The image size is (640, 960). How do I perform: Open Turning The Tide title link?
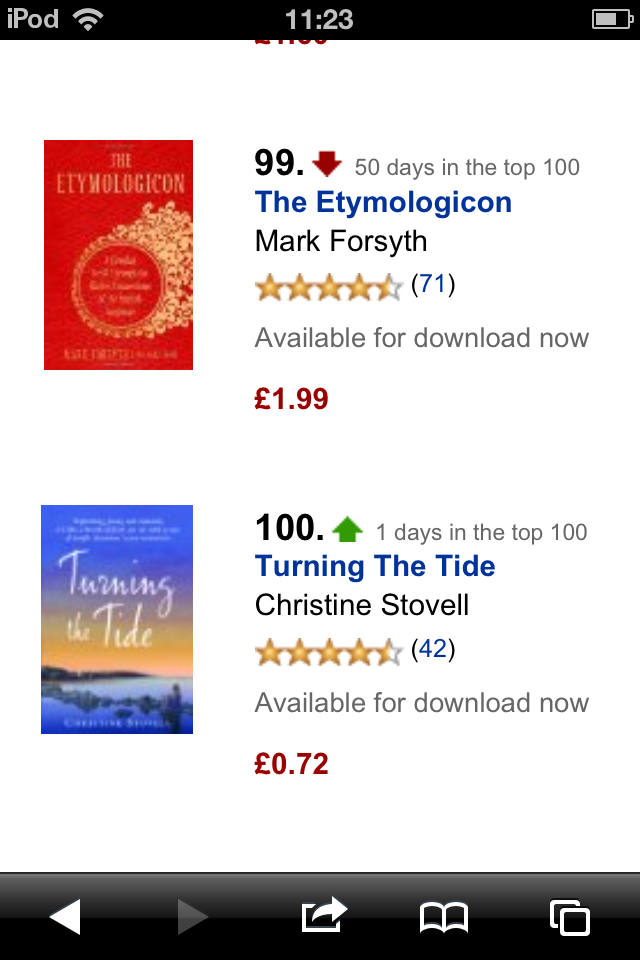click(375, 566)
